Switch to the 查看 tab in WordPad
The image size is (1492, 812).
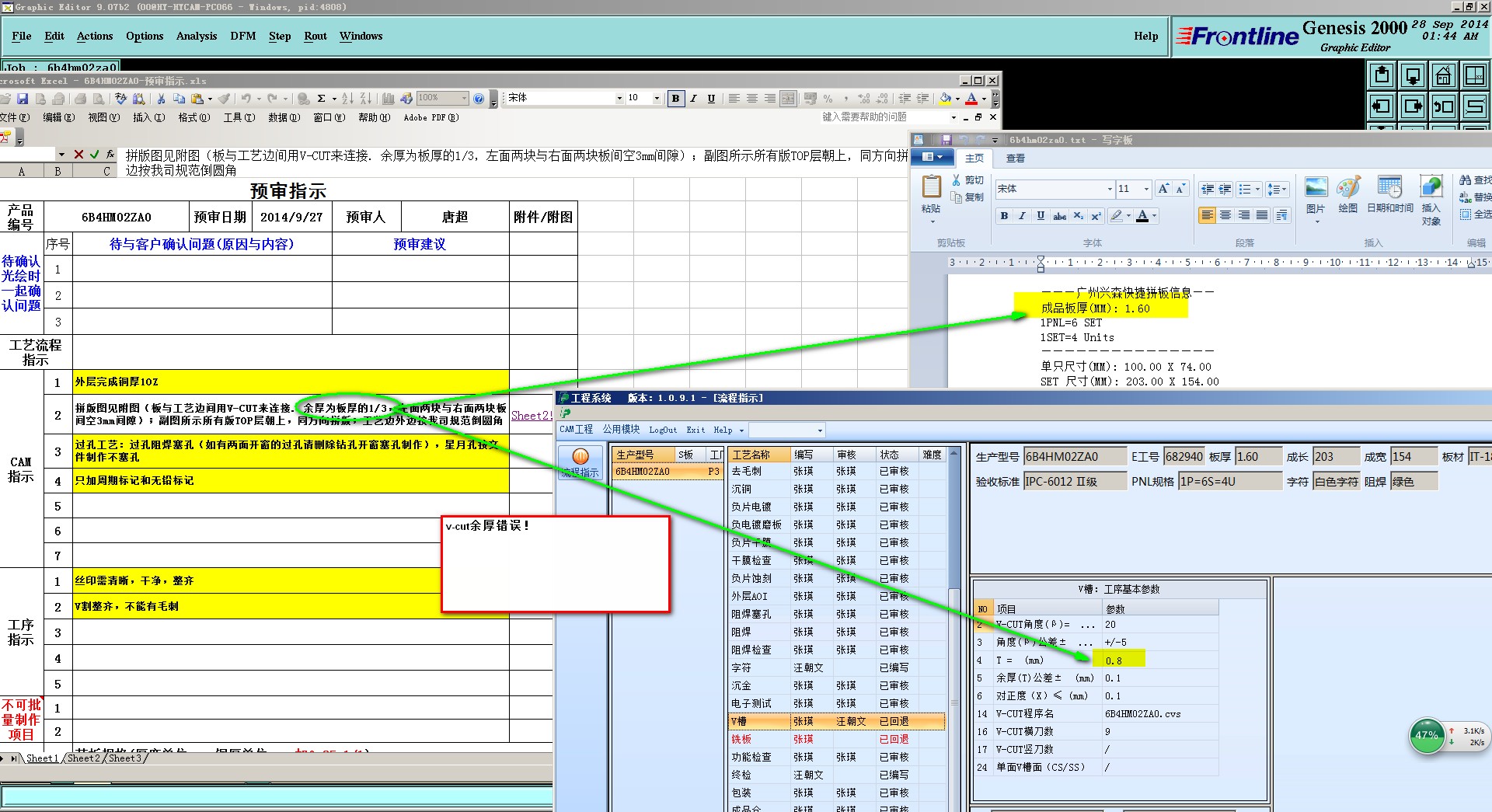(x=1016, y=158)
